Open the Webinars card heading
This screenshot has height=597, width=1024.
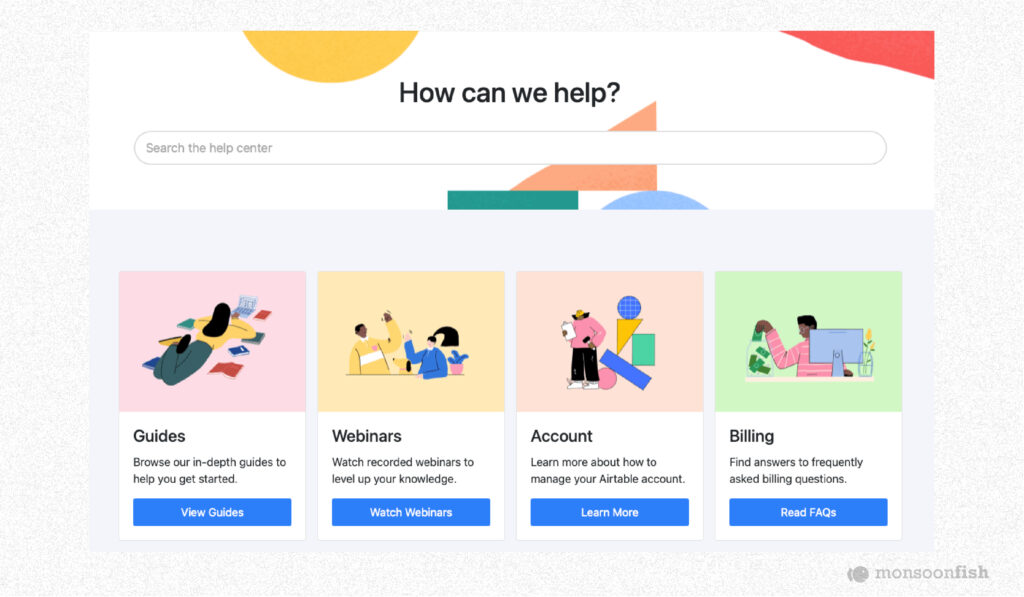366,436
